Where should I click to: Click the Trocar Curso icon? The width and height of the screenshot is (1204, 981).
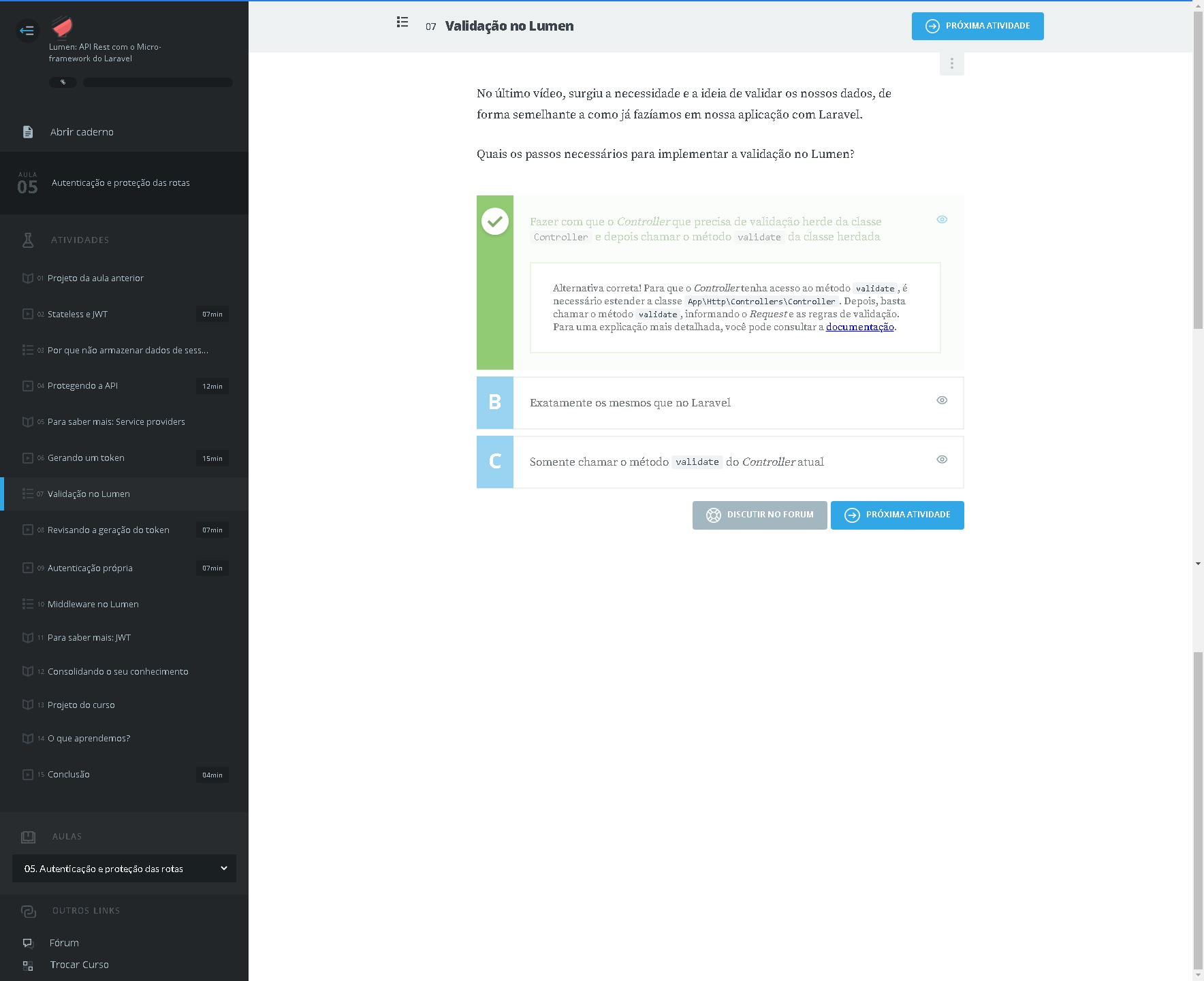(28, 965)
